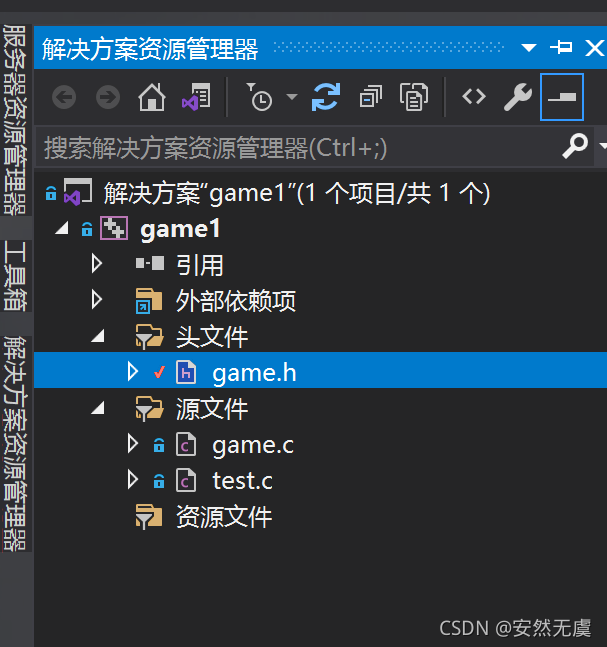
Task: Click the references icon beside 引用
Action: [x=150, y=263]
